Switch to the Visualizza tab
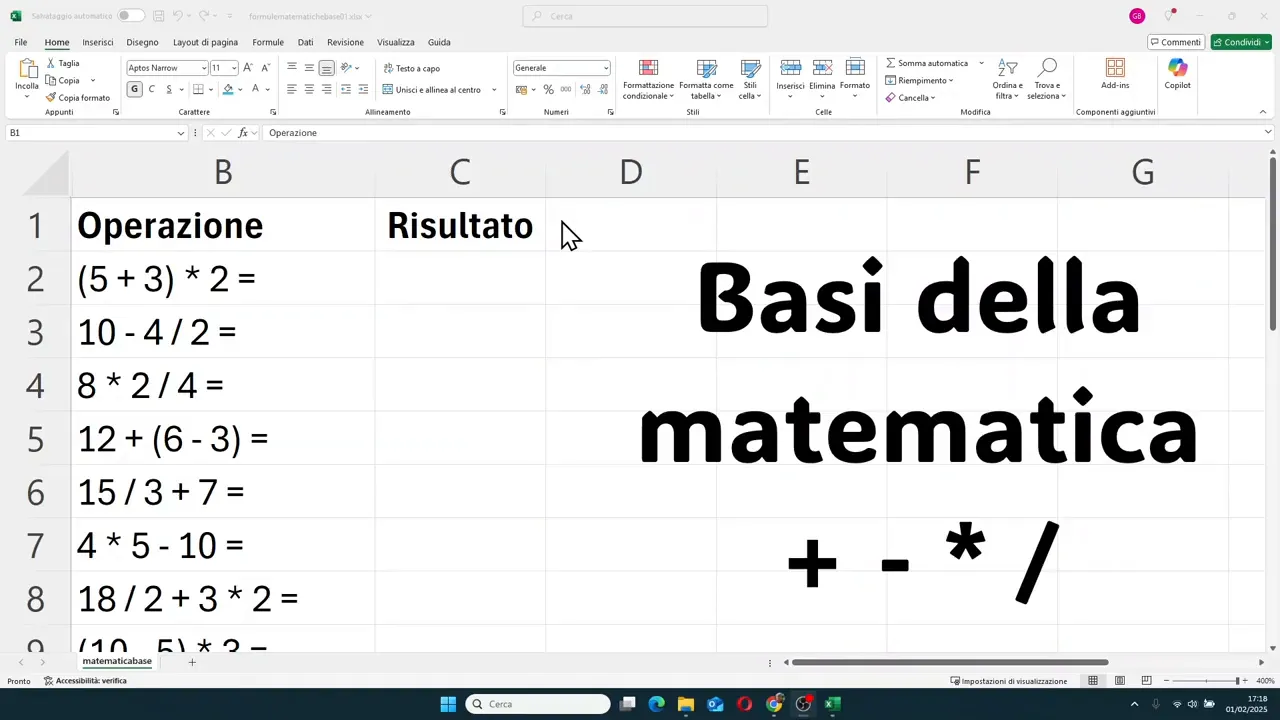This screenshot has width=1280, height=720. (395, 42)
